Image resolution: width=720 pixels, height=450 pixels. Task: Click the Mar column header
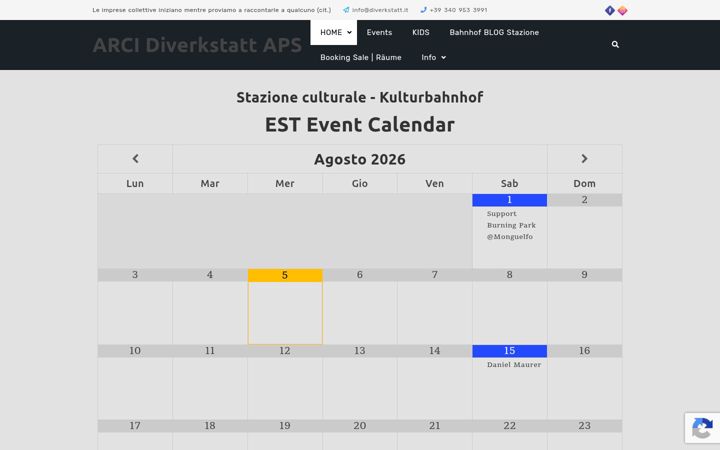click(210, 184)
